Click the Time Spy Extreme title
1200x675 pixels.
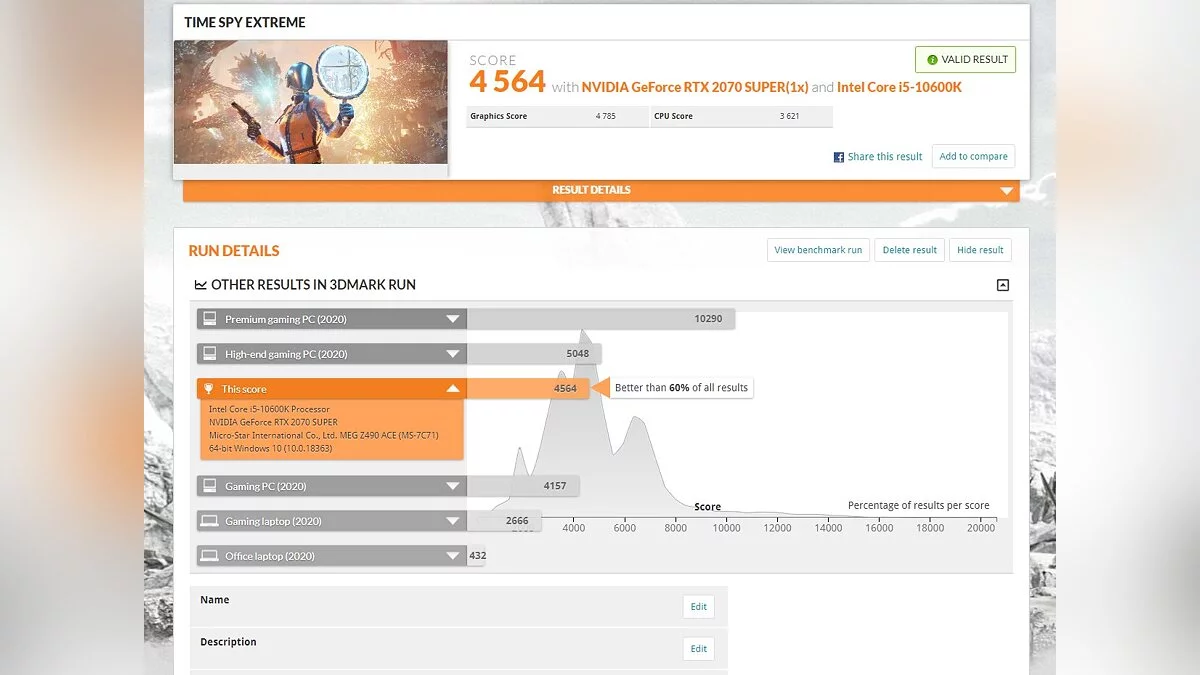[245, 22]
